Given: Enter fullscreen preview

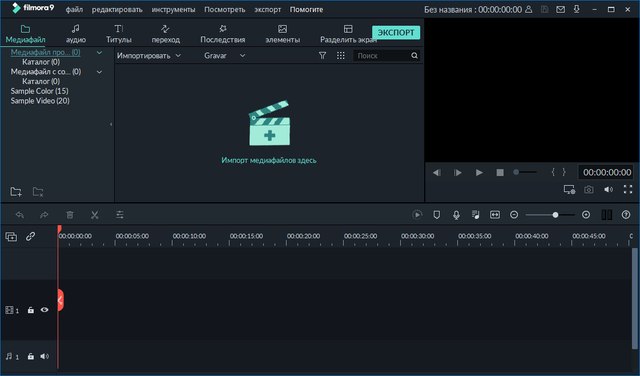Looking at the screenshot, I should point(628,189).
